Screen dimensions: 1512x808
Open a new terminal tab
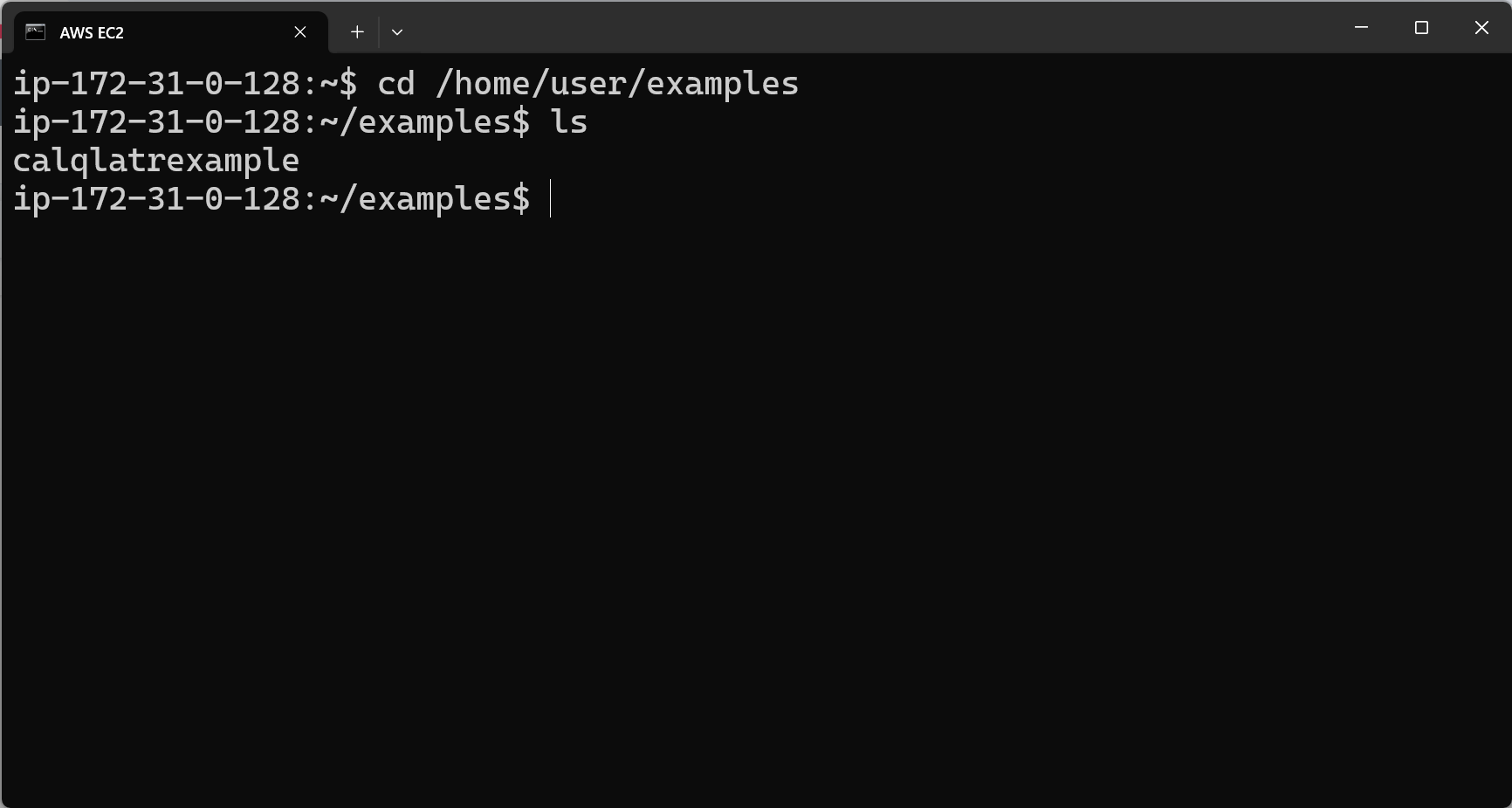pos(357,32)
